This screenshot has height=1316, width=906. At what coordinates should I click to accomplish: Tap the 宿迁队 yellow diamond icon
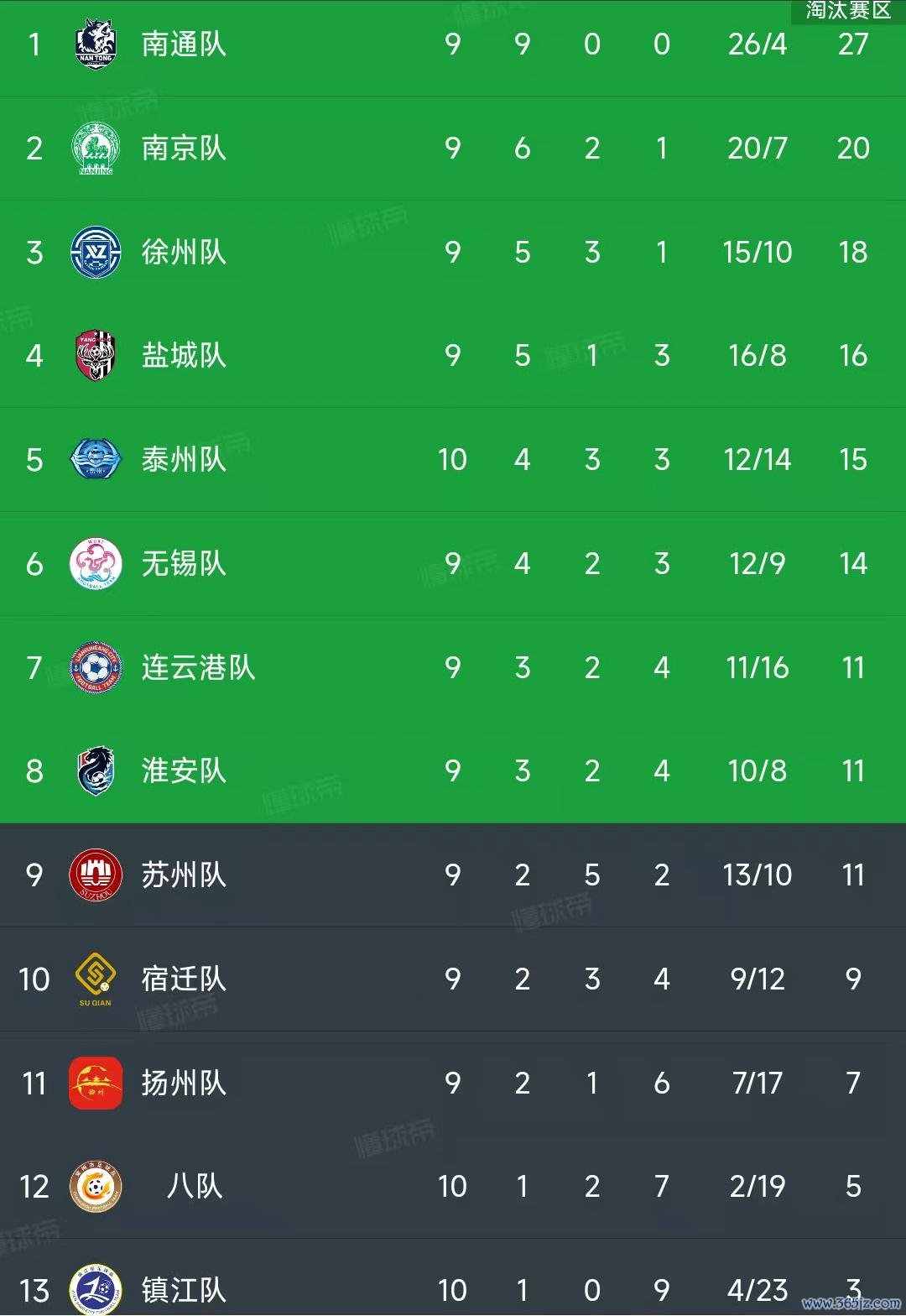coord(96,979)
